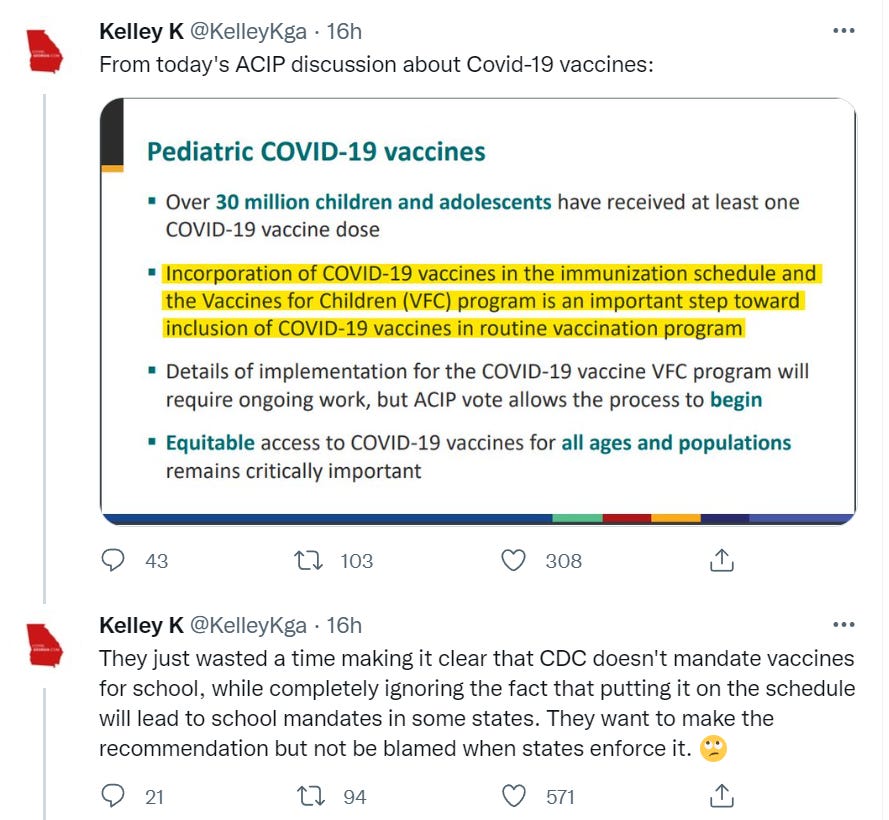Share the first tweet via share icon
The width and height of the screenshot is (889, 820).
(x=721, y=561)
